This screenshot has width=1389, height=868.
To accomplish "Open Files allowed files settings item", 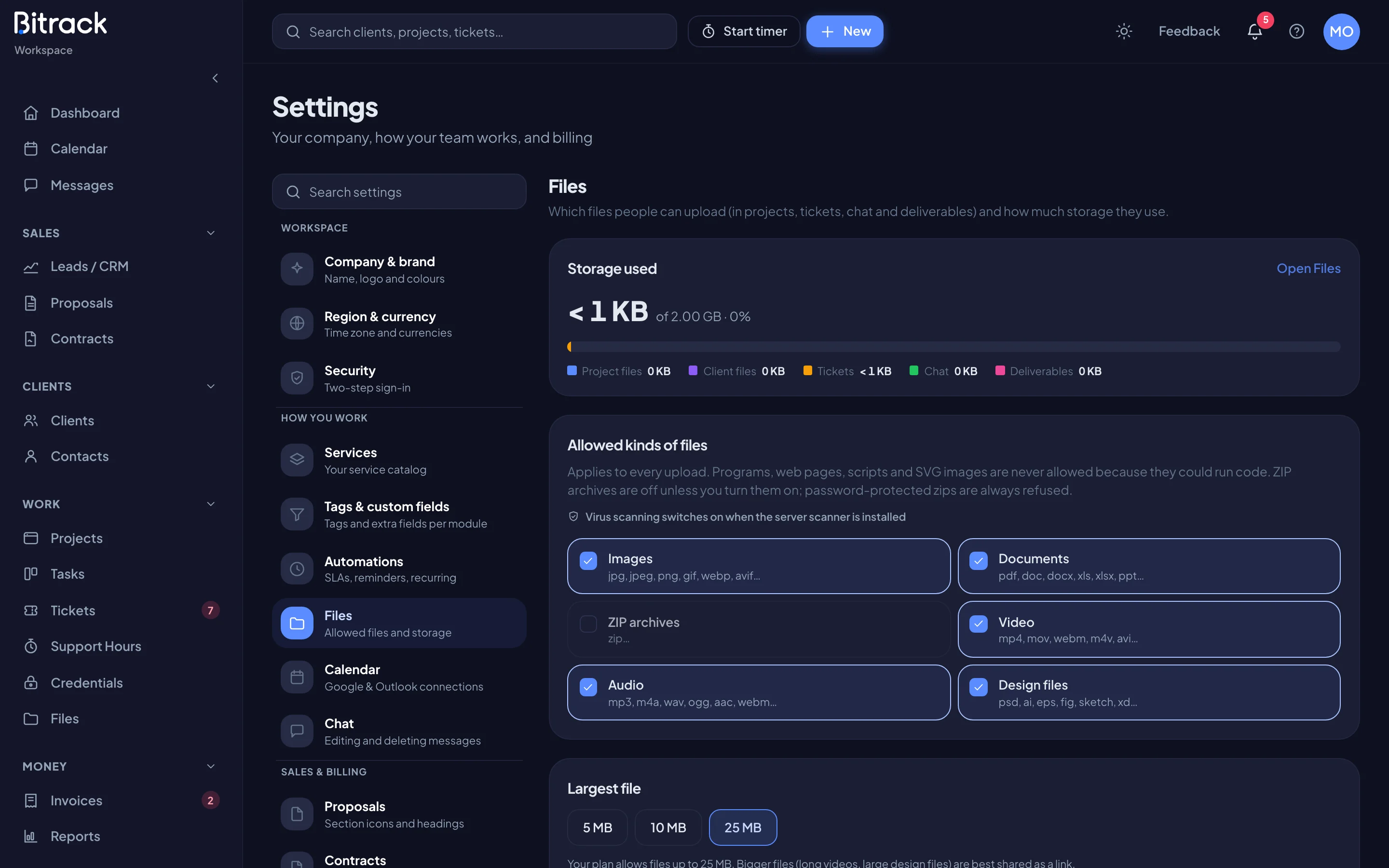I will [x=399, y=623].
